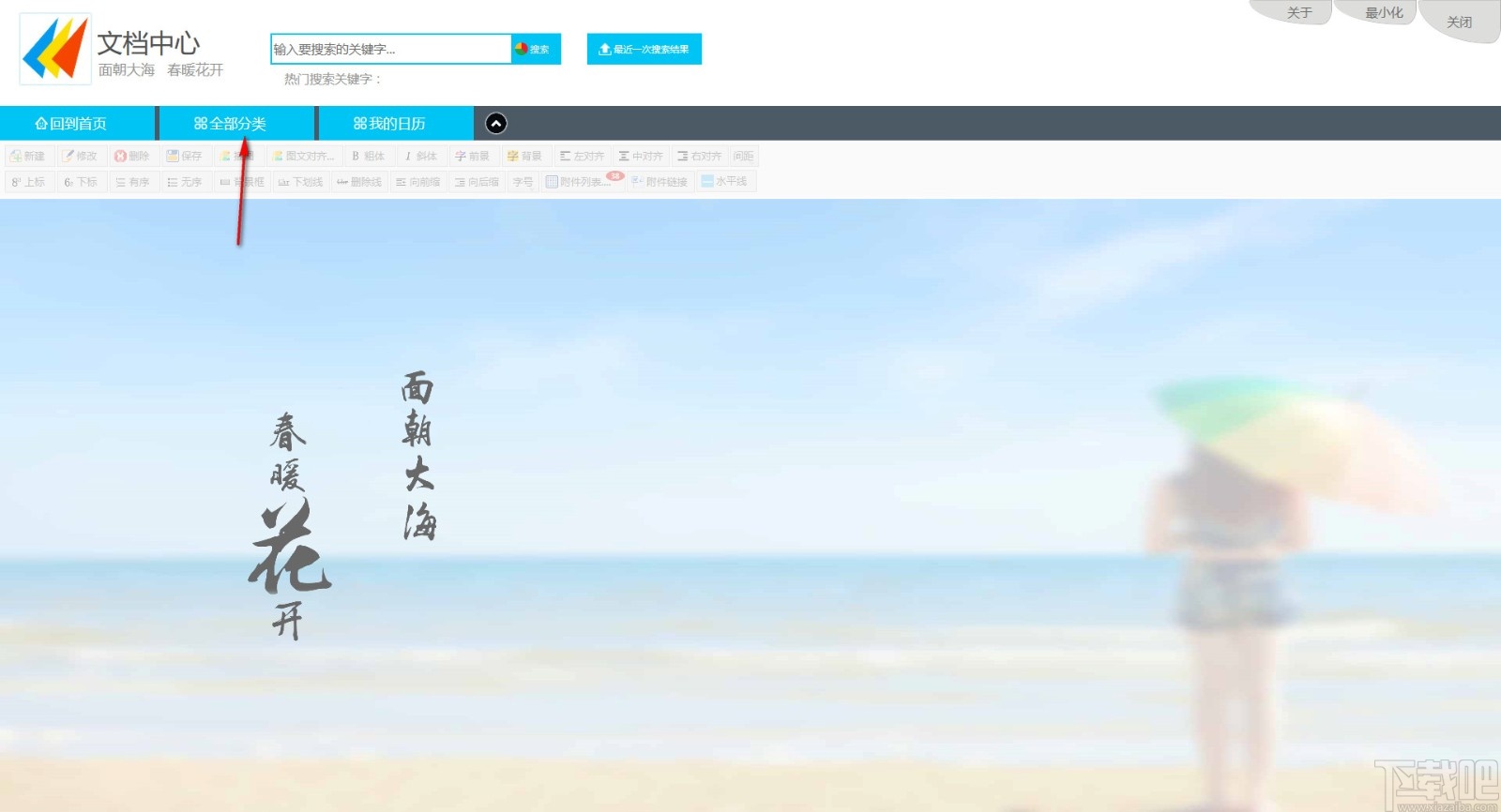The height and width of the screenshot is (812, 1501).
Task: Open the 图文对齐 image-text alignment tool
Action: click(x=303, y=157)
